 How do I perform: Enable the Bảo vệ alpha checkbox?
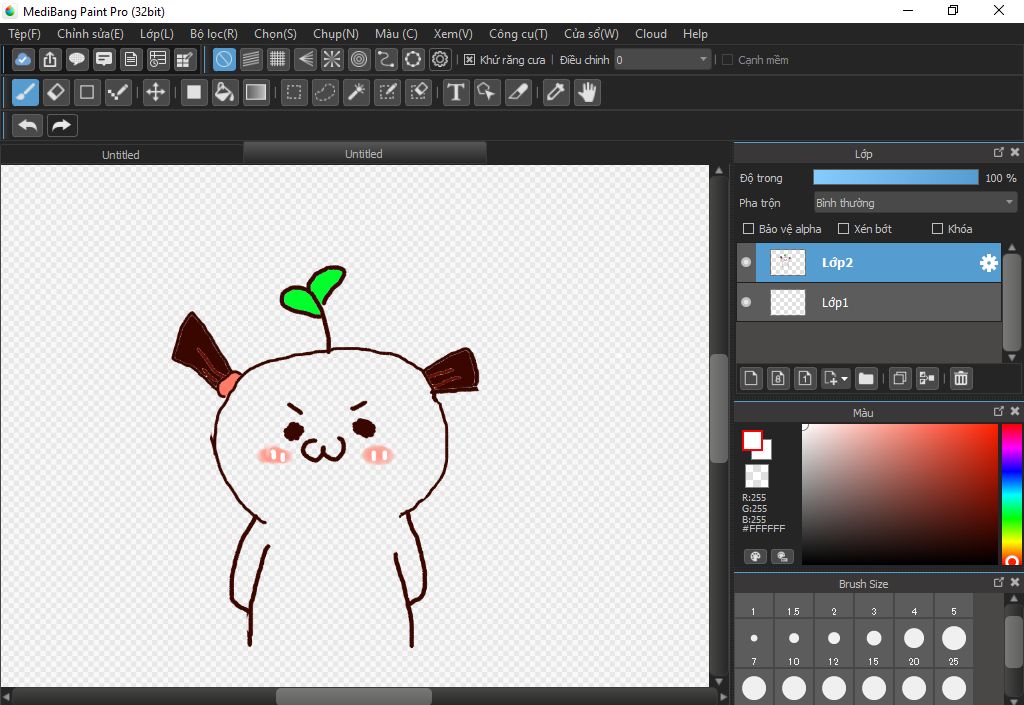(749, 229)
